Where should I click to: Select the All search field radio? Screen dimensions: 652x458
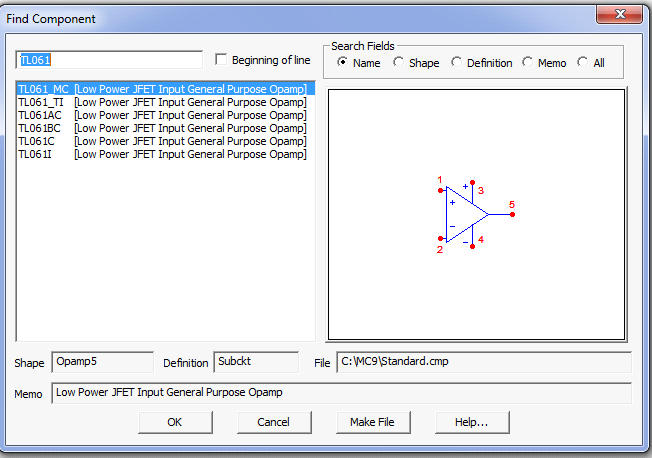point(583,62)
